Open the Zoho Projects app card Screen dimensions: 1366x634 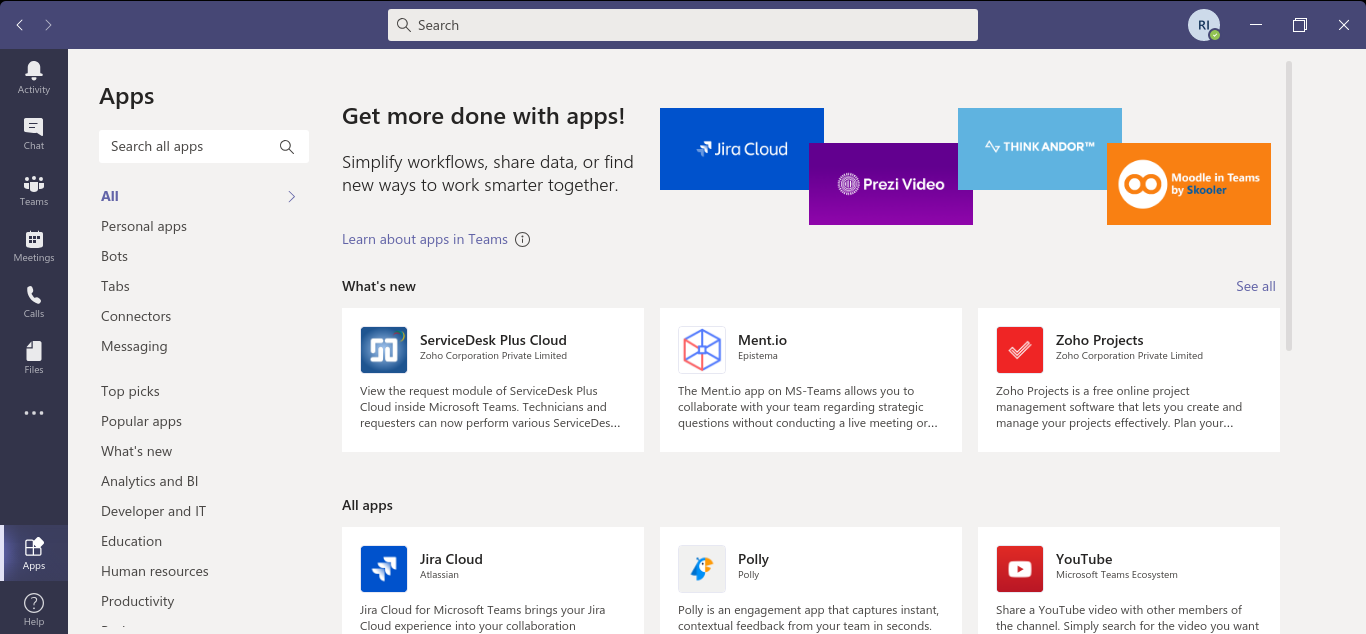pyautogui.click(x=1128, y=380)
